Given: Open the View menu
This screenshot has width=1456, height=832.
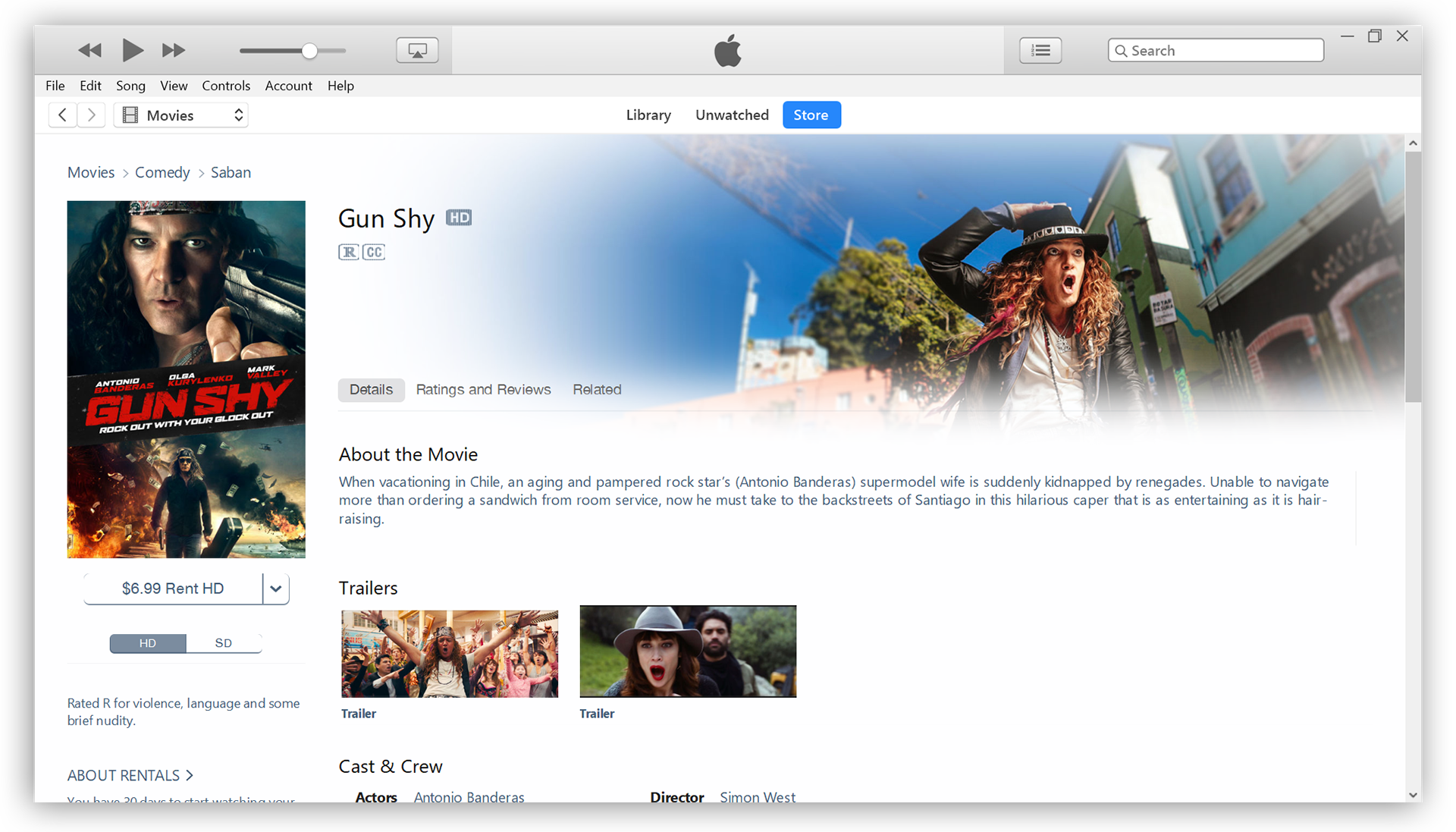Looking at the screenshot, I should (x=174, y=86).
